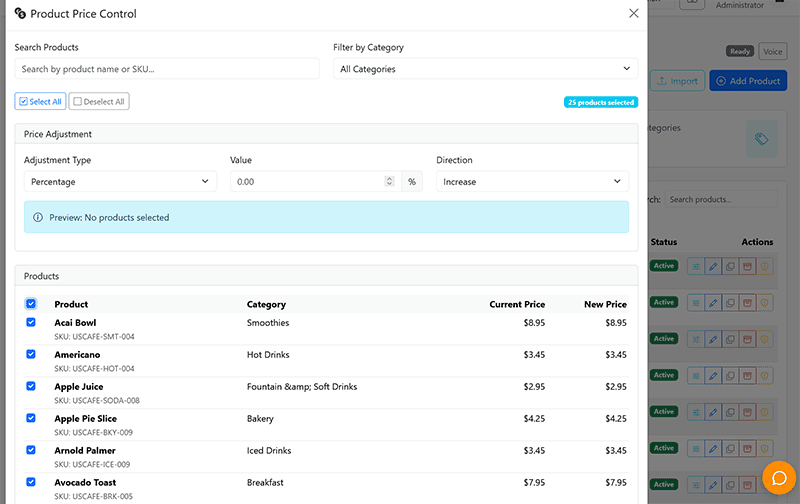This screenshot has width=800, height=504.
Task: Click the Category column header
Action: coord(266,304)
